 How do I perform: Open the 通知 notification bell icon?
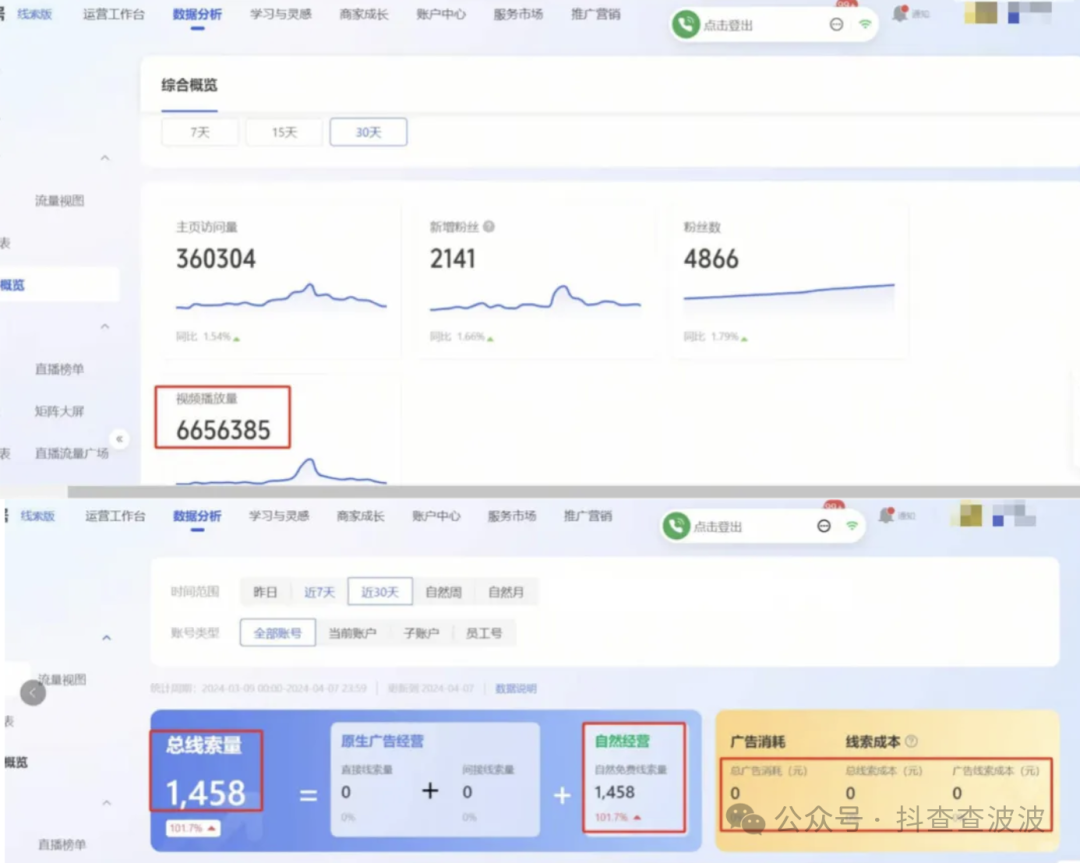(x=898, y=14)
